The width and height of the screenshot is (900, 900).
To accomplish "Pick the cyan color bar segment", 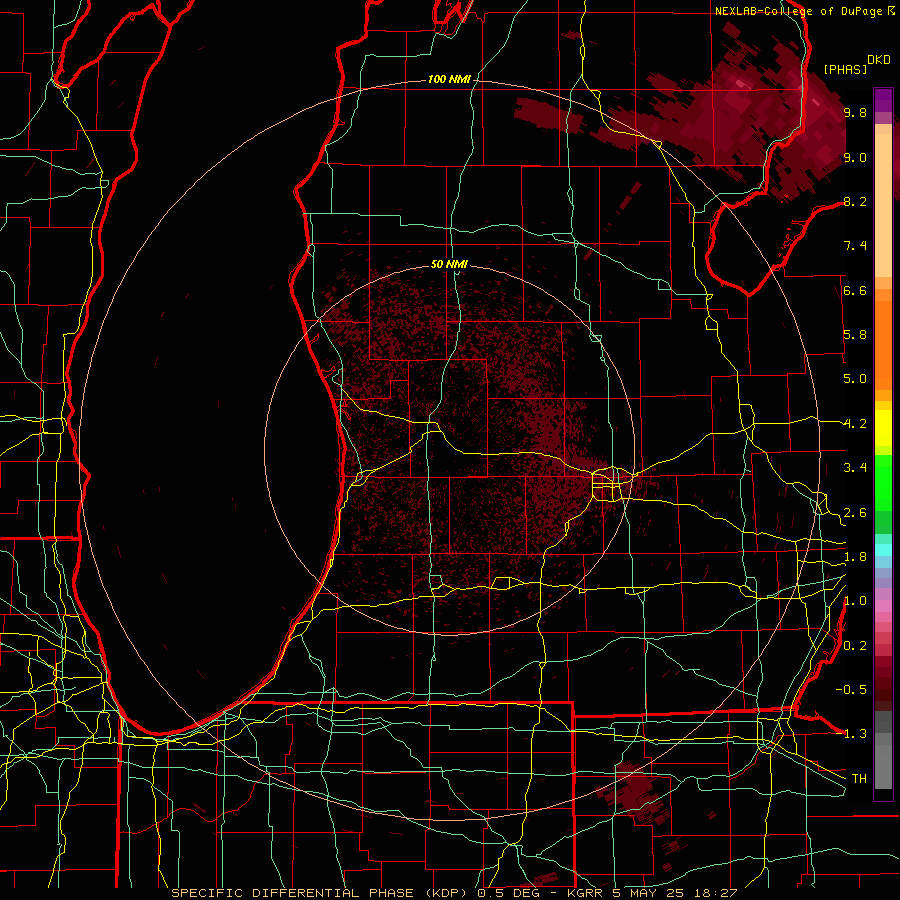I will pos(883,550).
